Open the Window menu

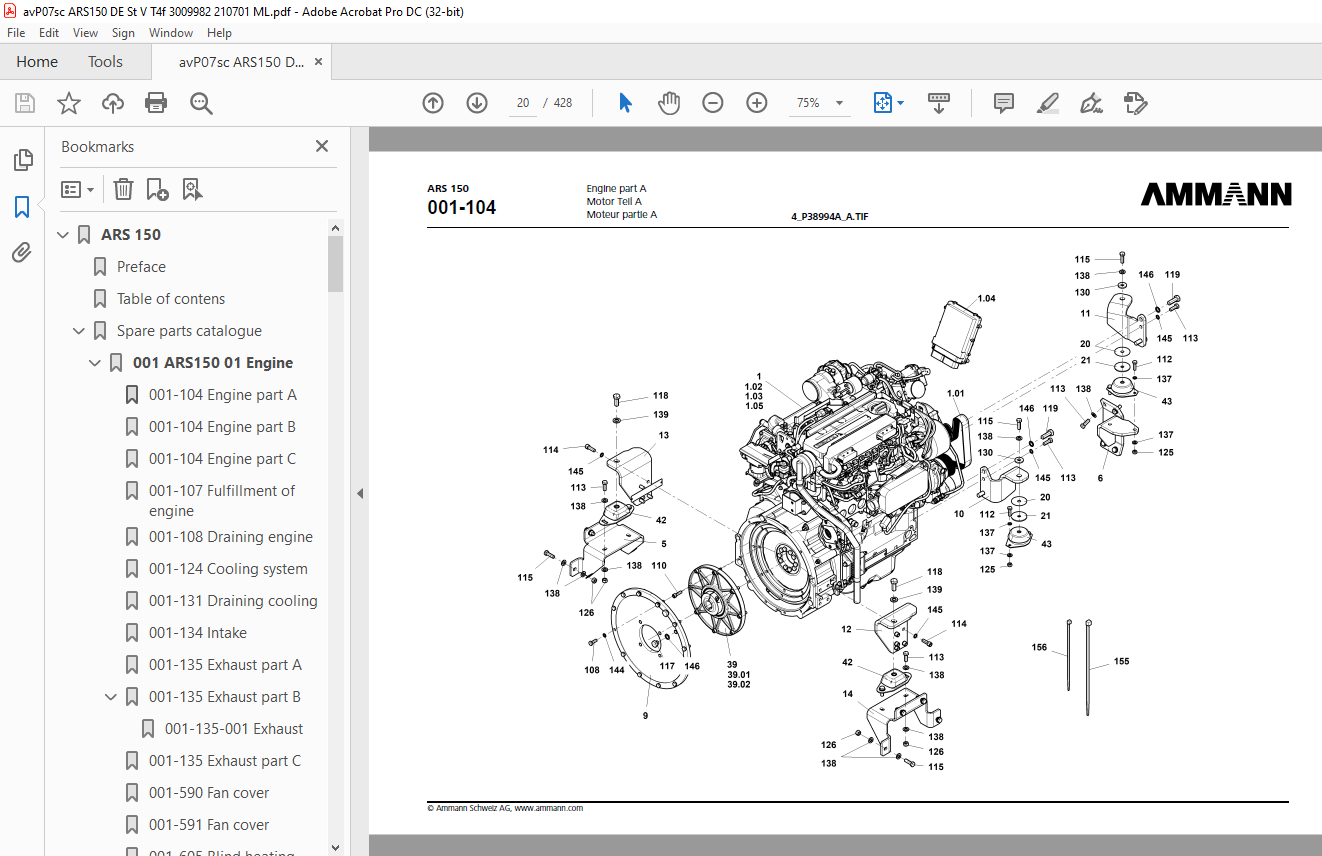coord(171,33)
